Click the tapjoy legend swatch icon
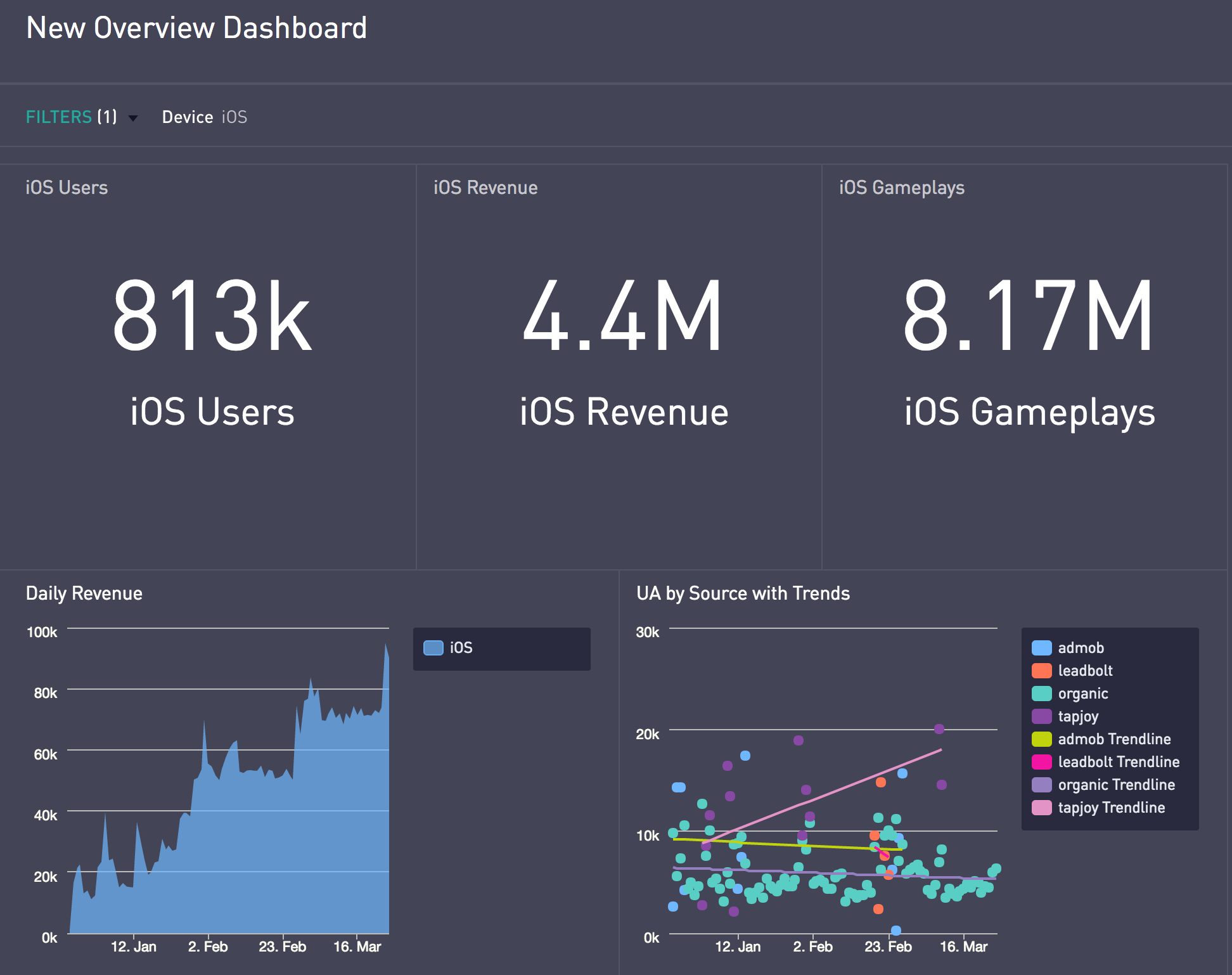 (x=1041, y=716)
